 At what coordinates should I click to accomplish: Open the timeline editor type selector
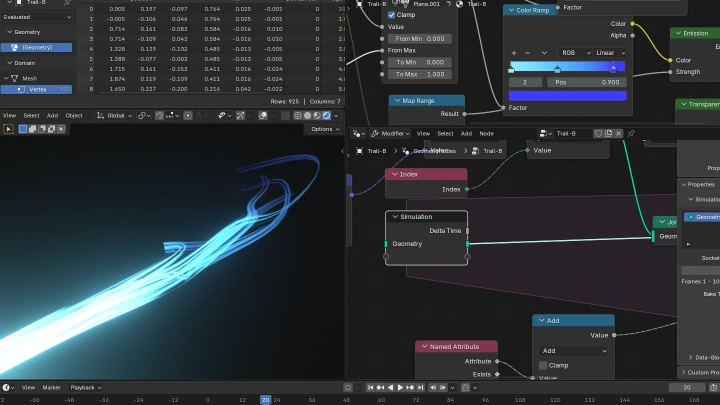(x=7, y=388)
